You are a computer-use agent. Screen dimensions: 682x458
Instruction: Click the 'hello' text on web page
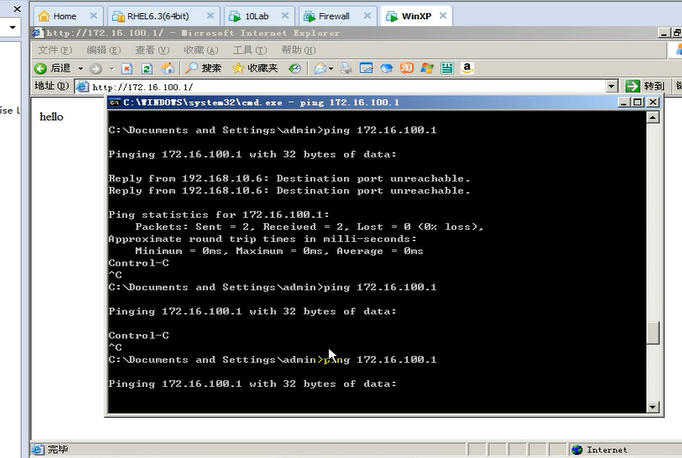(x=51, y=117)
